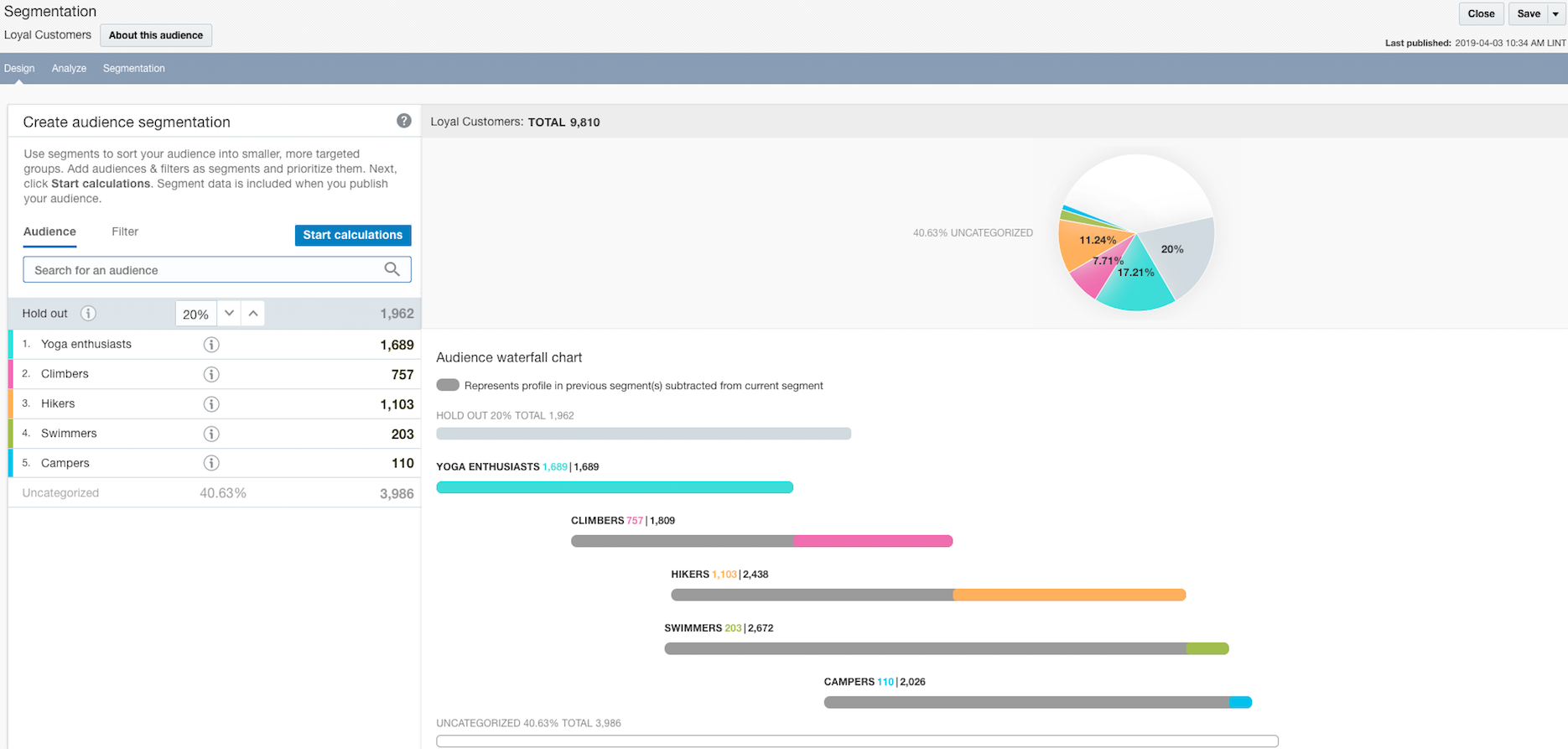Viewport: 1568px width, 749px height.
Task: Click the teal 17.21% pie slice
Action: coord(1137,281)
